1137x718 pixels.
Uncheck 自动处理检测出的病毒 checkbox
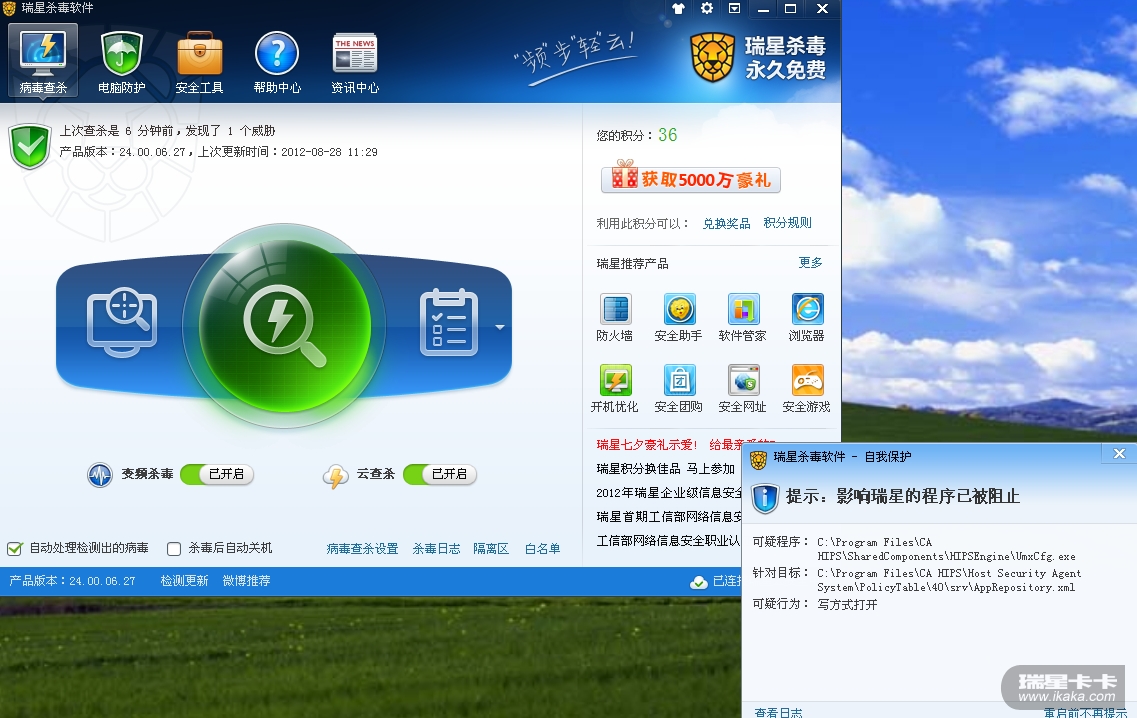tap(15, 548)
